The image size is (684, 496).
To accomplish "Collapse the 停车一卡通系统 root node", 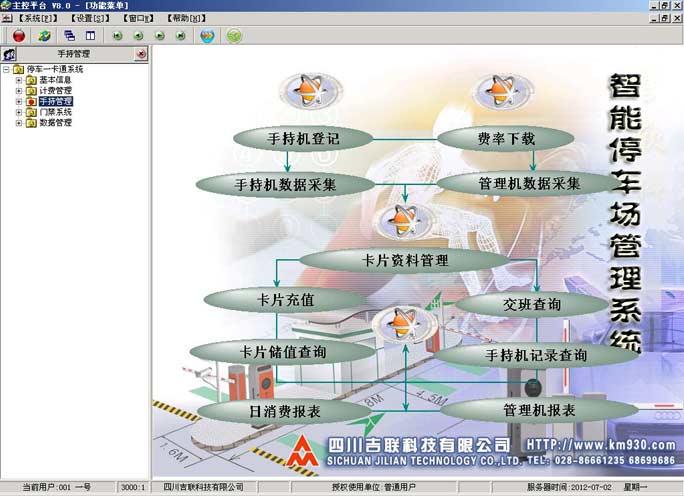I will pos(6,70).
